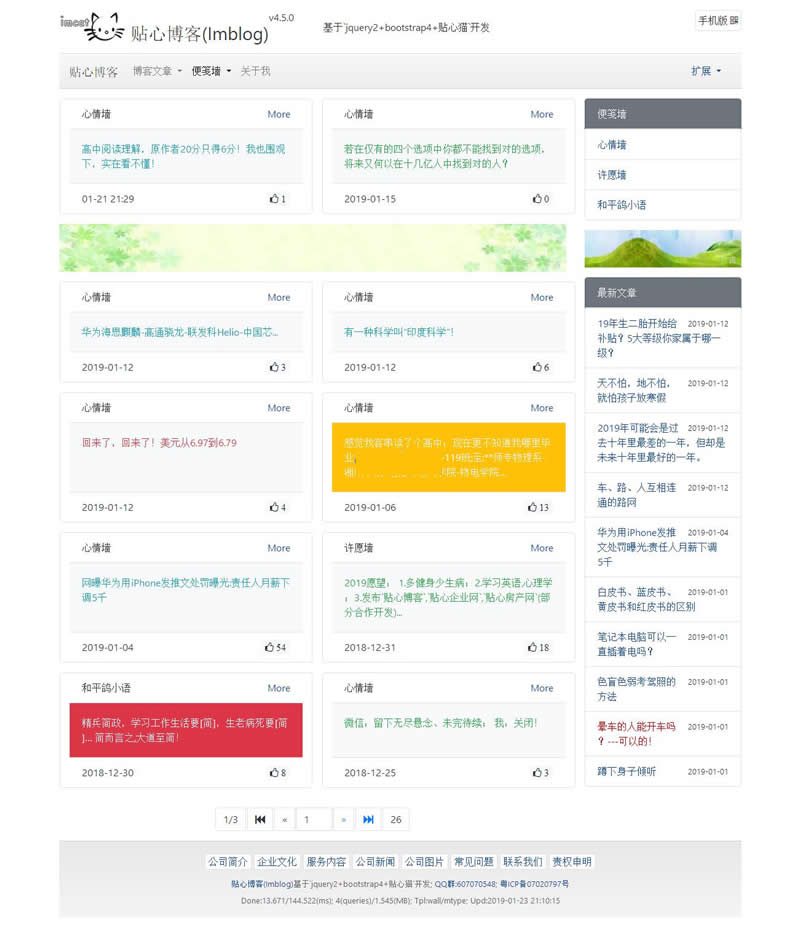Click the green leaves banner image
Viewport: 800px width, 927px height.
(312, 248)
